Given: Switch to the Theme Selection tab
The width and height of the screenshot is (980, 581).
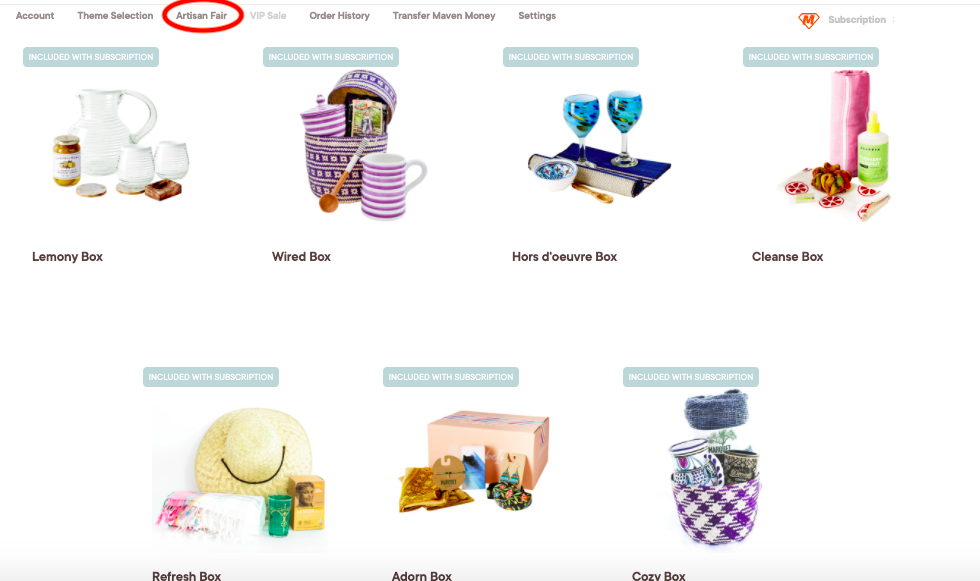Looking at the screenshot, I should click(x=115, y=16).
